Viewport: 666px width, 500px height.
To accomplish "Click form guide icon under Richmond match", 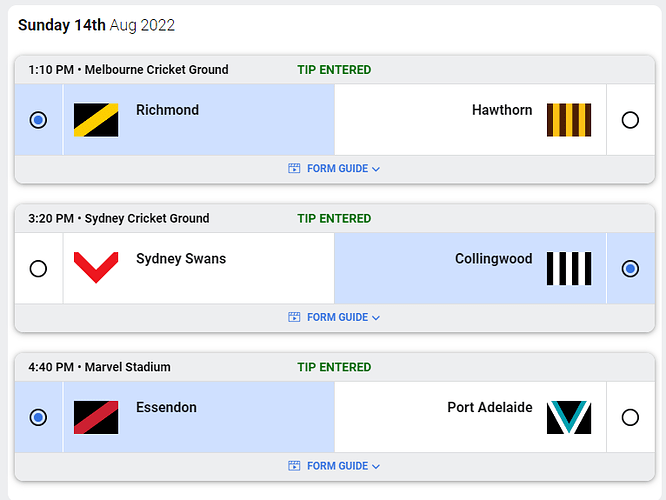I will click(x=294, y=169).
